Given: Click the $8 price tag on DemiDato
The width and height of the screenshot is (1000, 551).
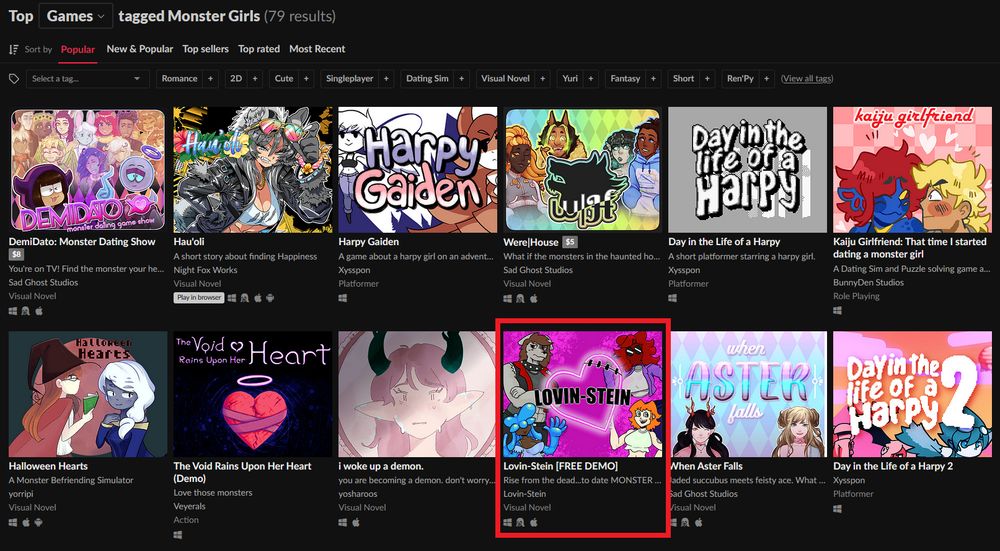Looking at the screenshot, I should point(17,254).
